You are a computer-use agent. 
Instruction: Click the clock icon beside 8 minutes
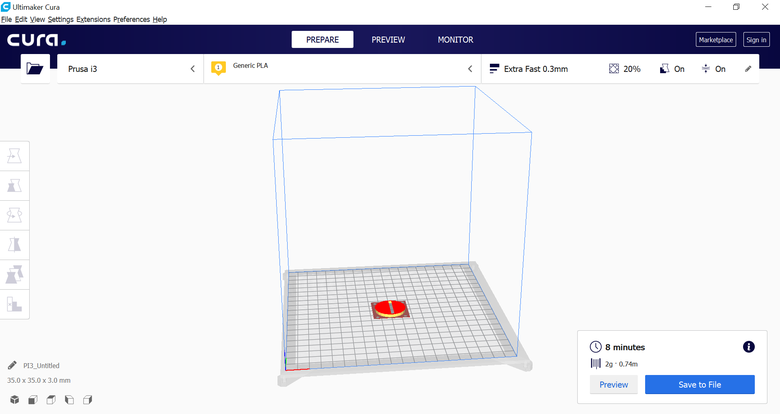[595, 347]
